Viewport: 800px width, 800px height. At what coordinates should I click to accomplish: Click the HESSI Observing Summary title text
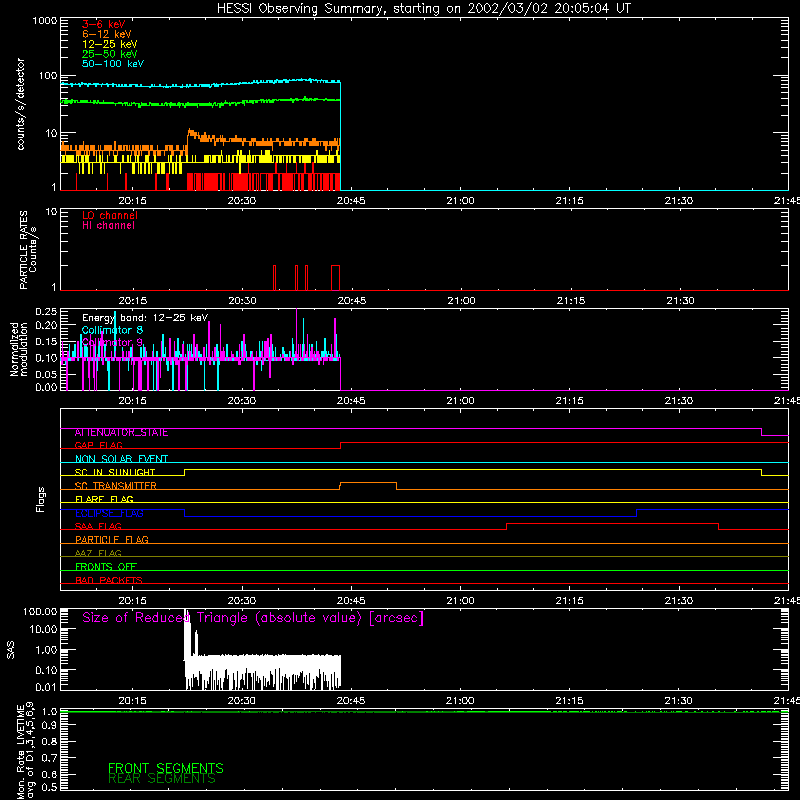(423, 9)
